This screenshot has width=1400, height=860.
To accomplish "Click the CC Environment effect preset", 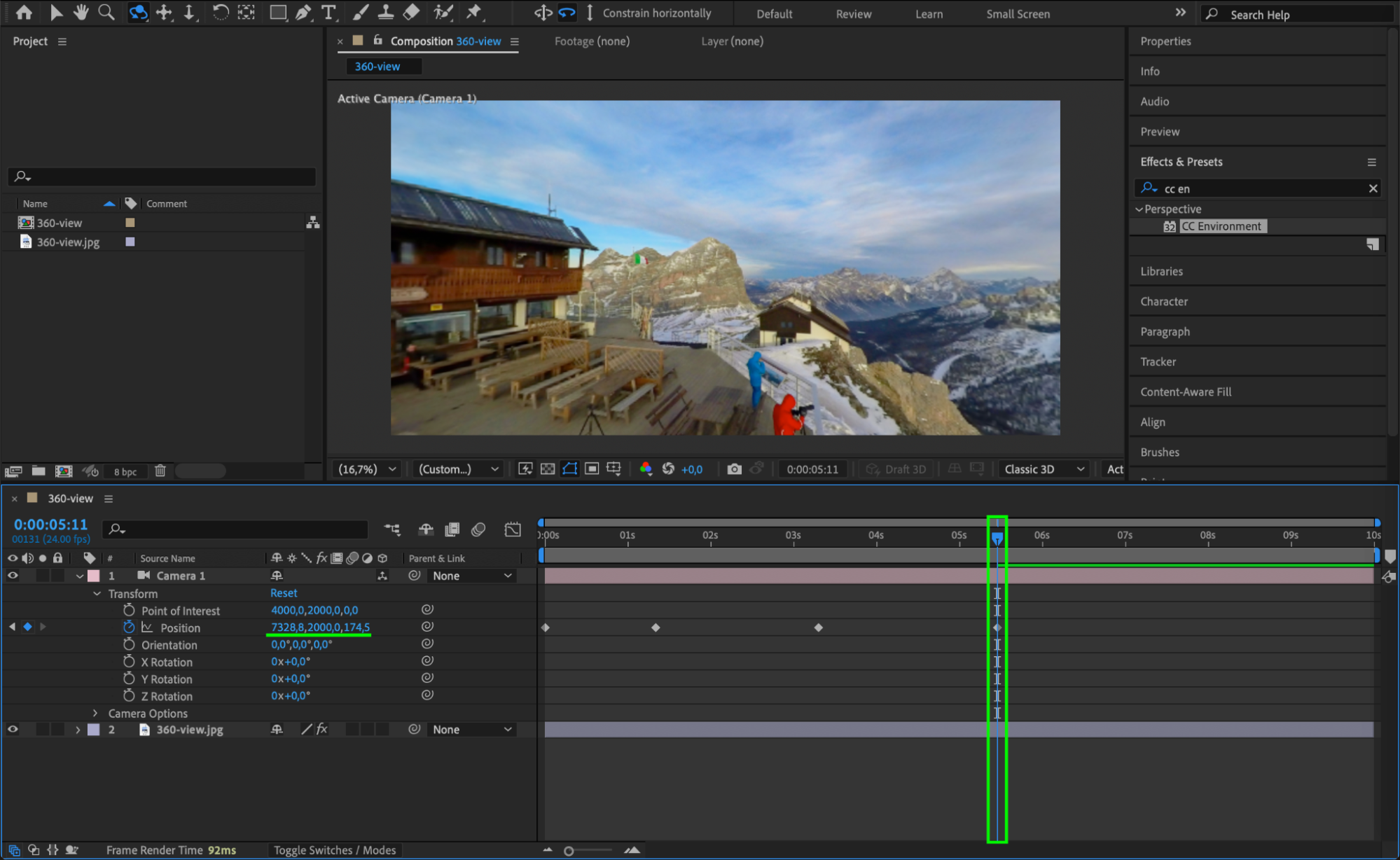I will 1221,226.
